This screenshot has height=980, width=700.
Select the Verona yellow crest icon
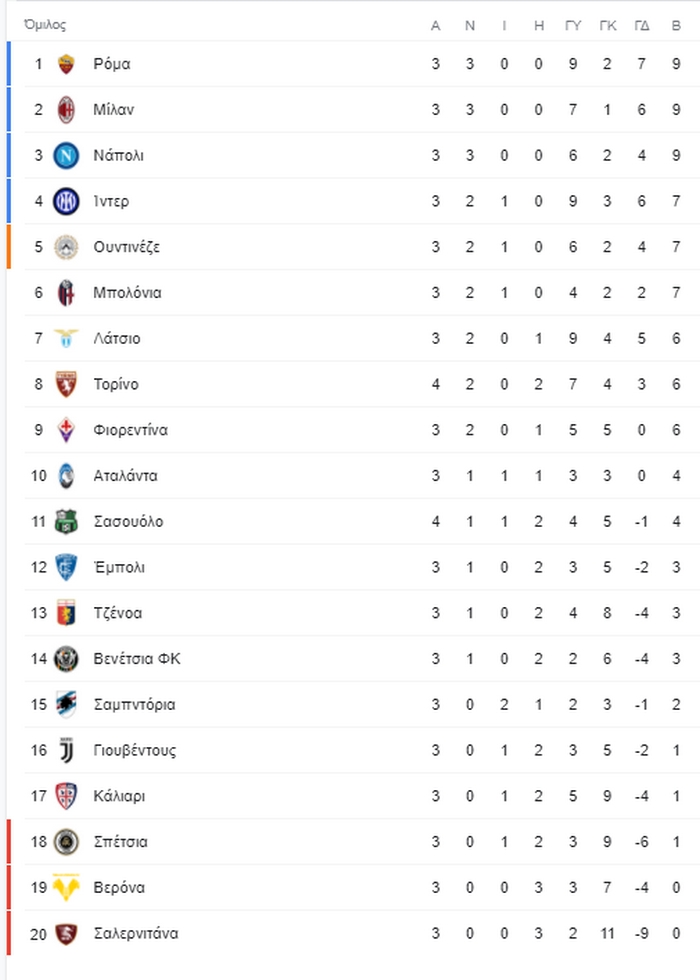tap(66, 888)
